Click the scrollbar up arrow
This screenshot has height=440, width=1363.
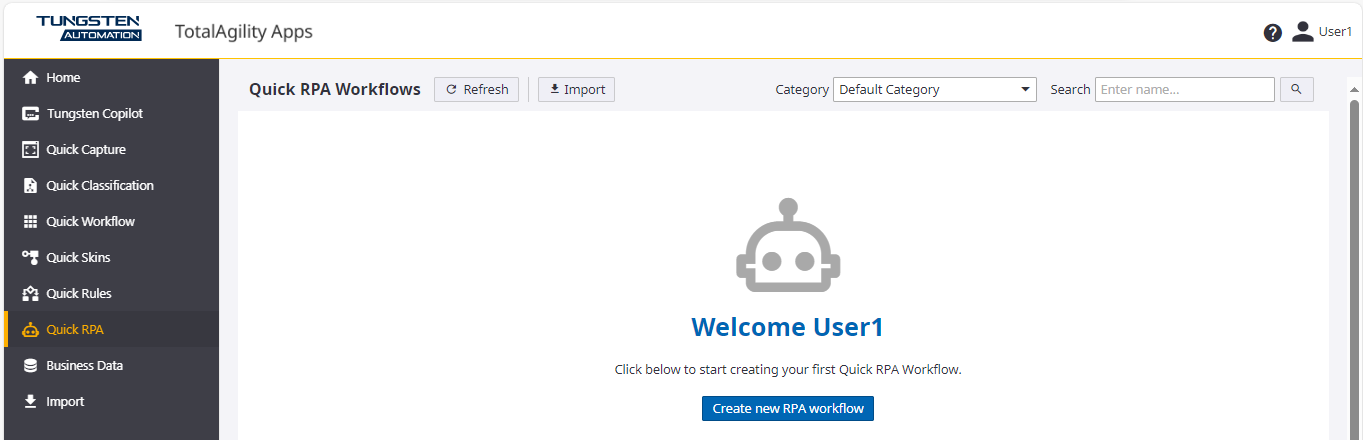click(x=1355, y=90)
